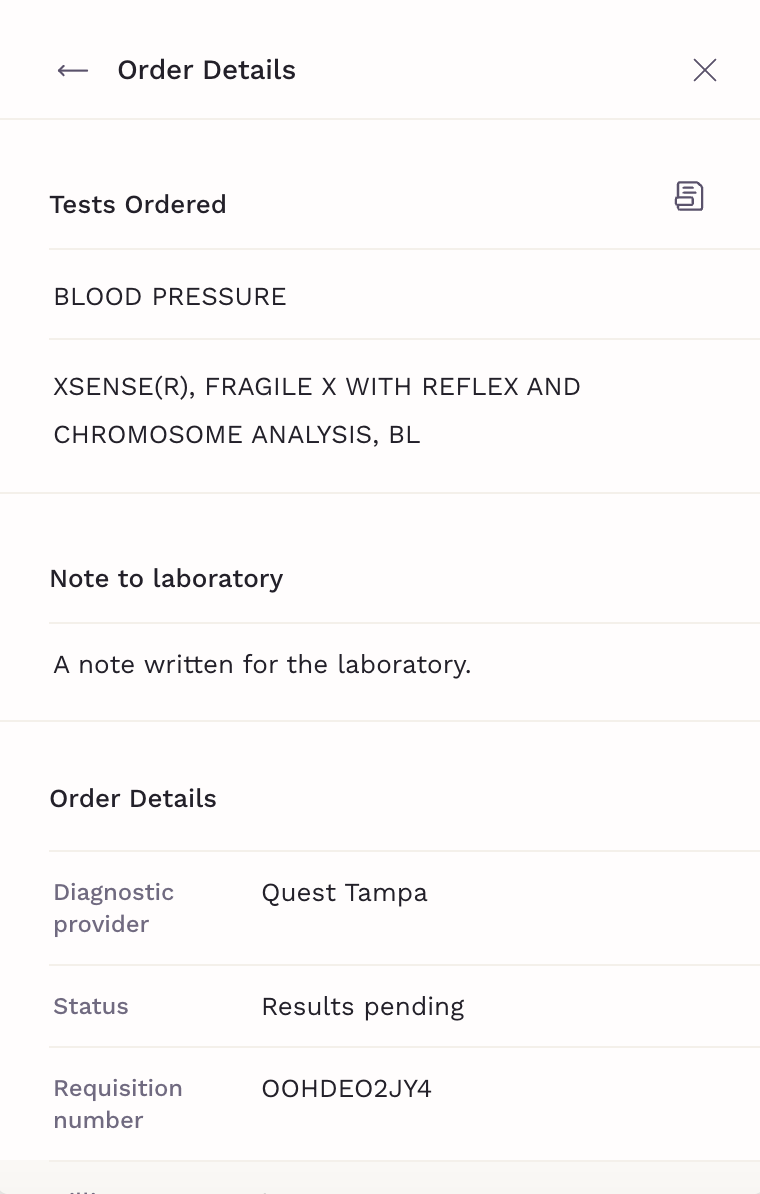Click the word number under Requisition

tap(98, 1120)
